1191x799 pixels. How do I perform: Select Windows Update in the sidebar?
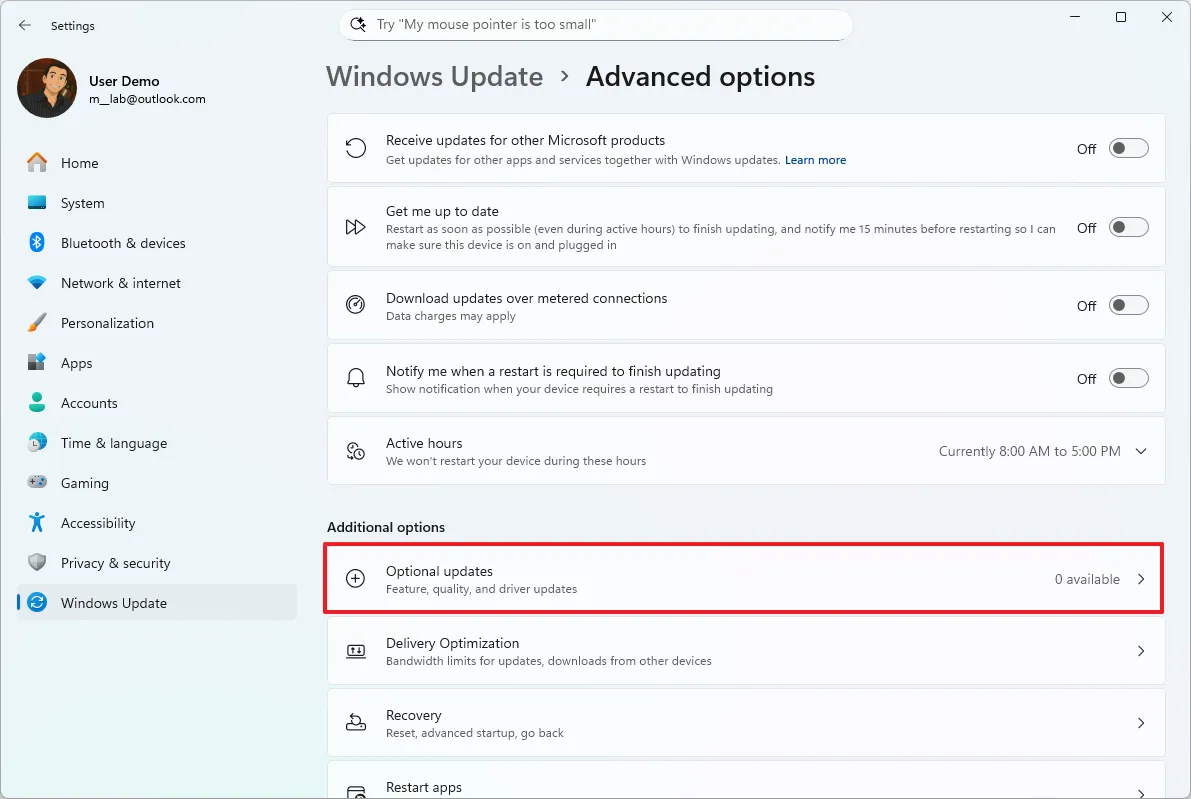tap(113, 603)
